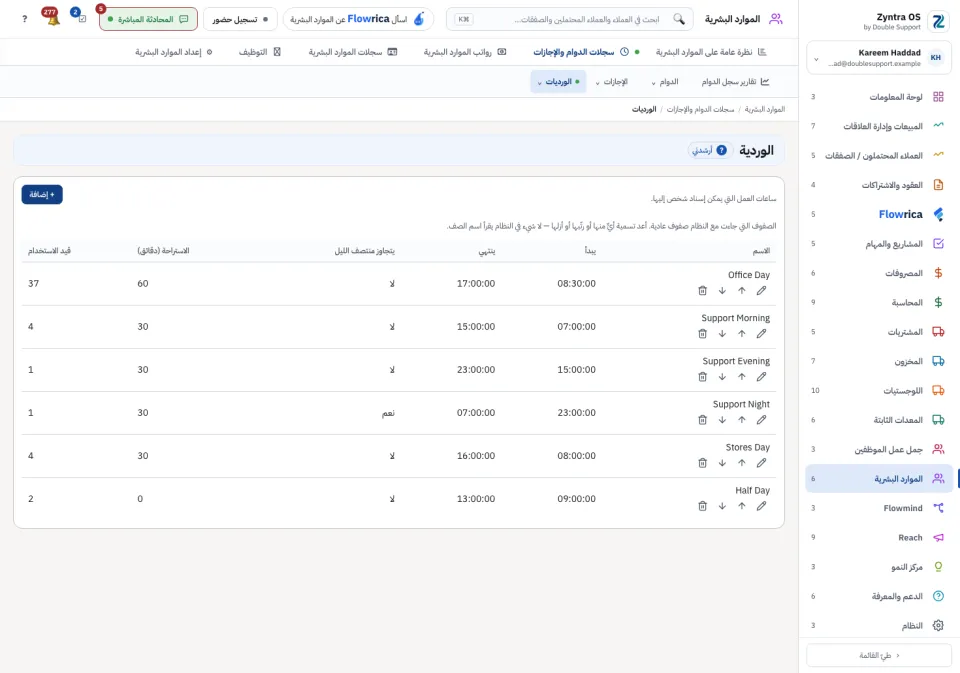The image size is (960, 673).
Task: Open اللوجستيات in sidebar
Action: (879, 391)
